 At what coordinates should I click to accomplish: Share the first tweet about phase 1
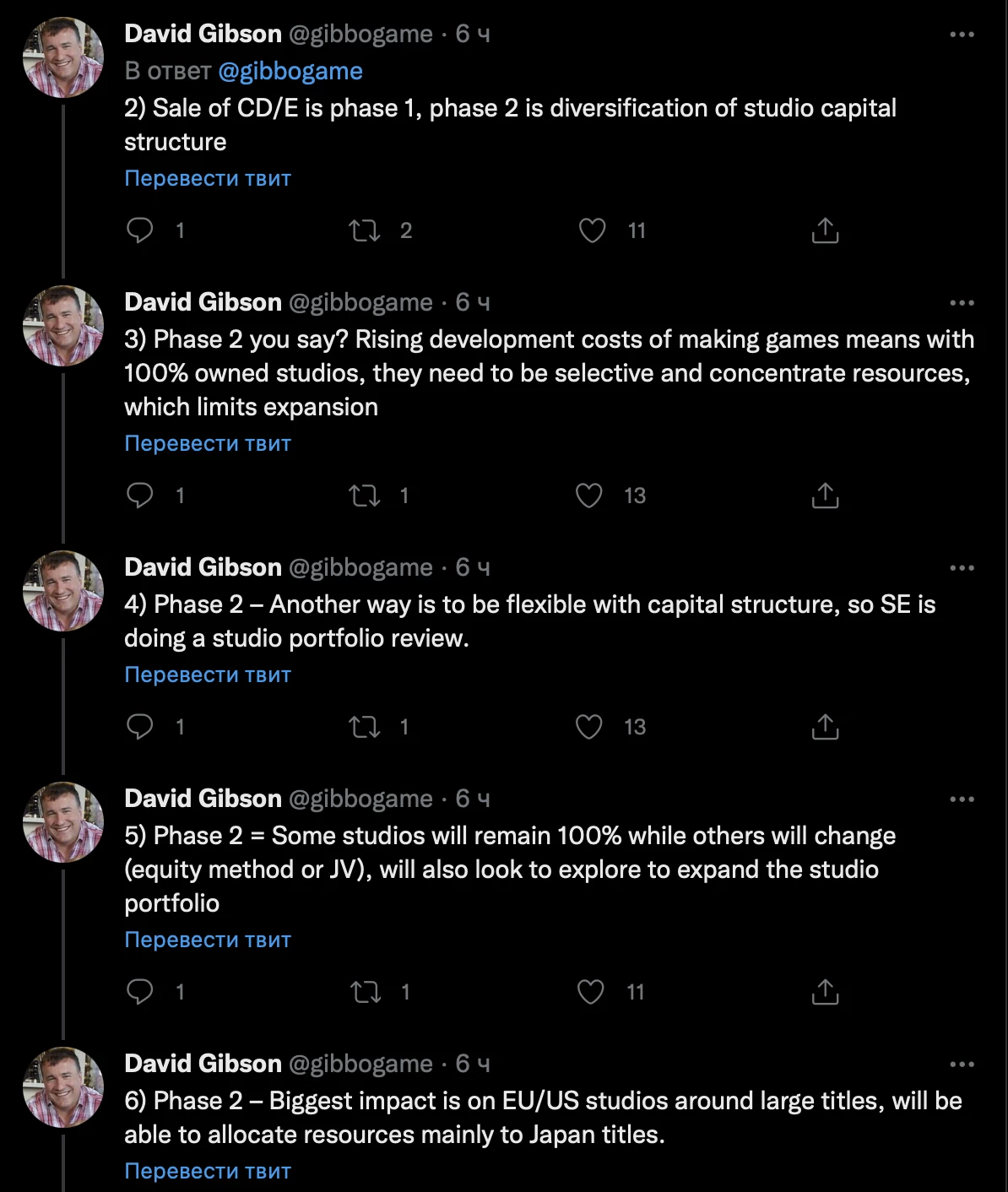tap(825, 230)
